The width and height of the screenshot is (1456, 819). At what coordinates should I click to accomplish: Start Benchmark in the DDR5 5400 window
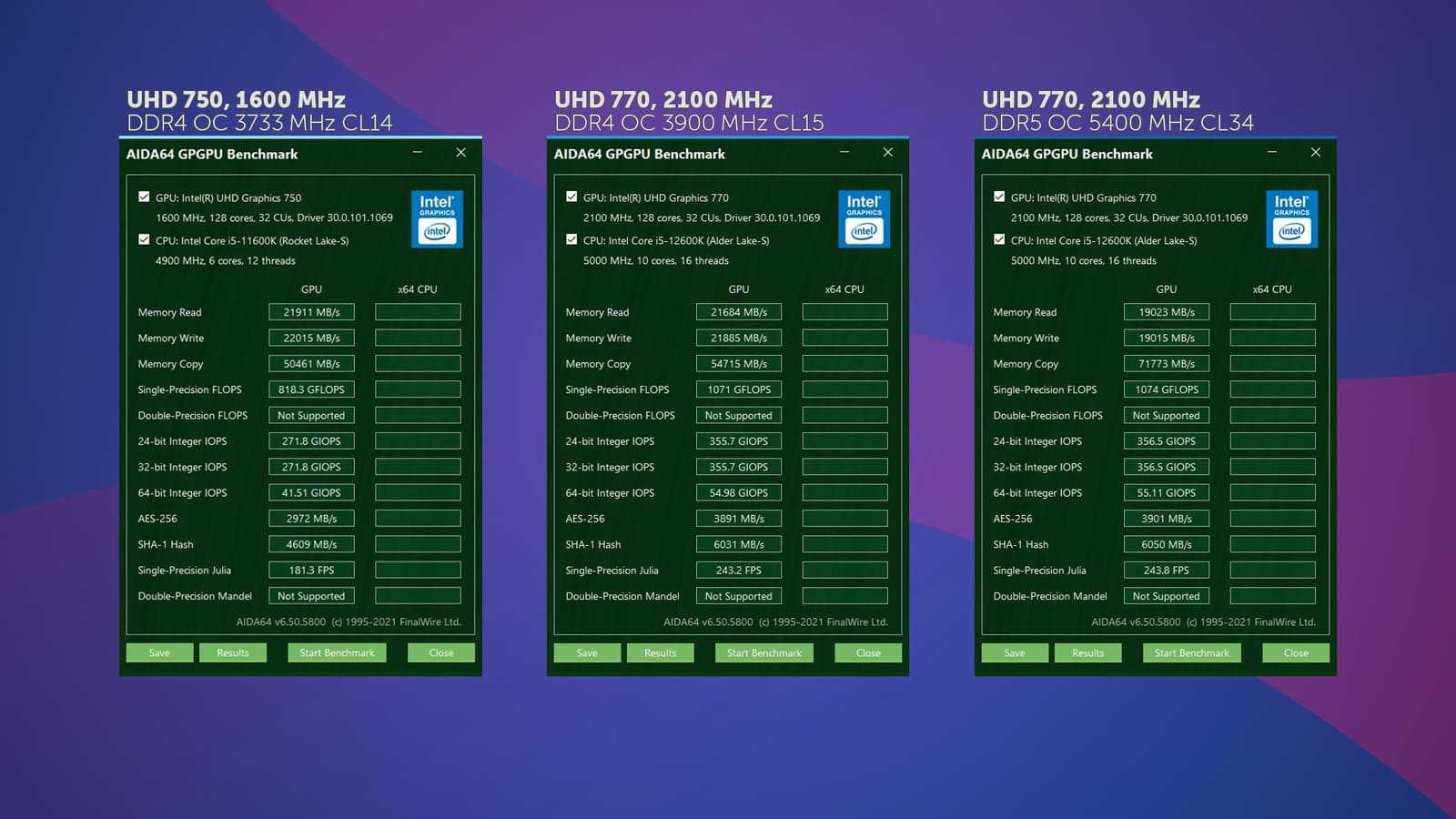pyautogui.click(x=1192, y=652)
